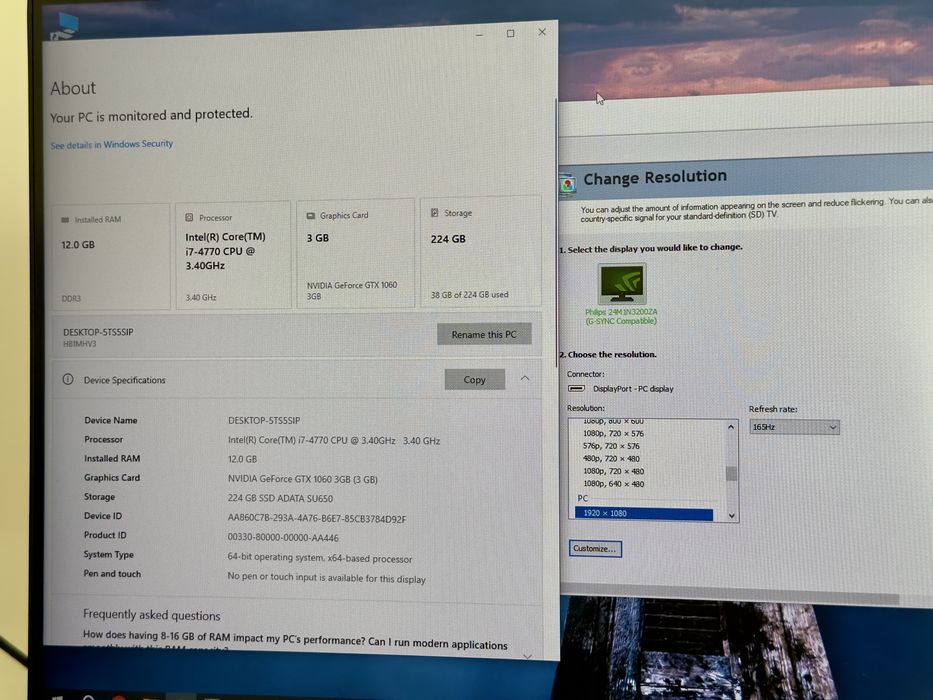Click the Change Resolution header icon
The image size is (933, 700).
[x=568, y=184]
